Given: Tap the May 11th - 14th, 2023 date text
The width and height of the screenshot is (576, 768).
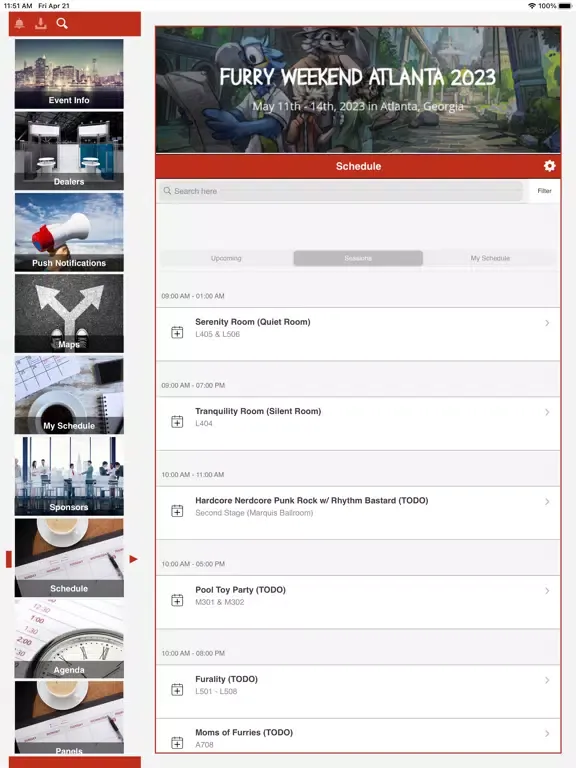Looking at the screenshot, I should tap(358, 106).
